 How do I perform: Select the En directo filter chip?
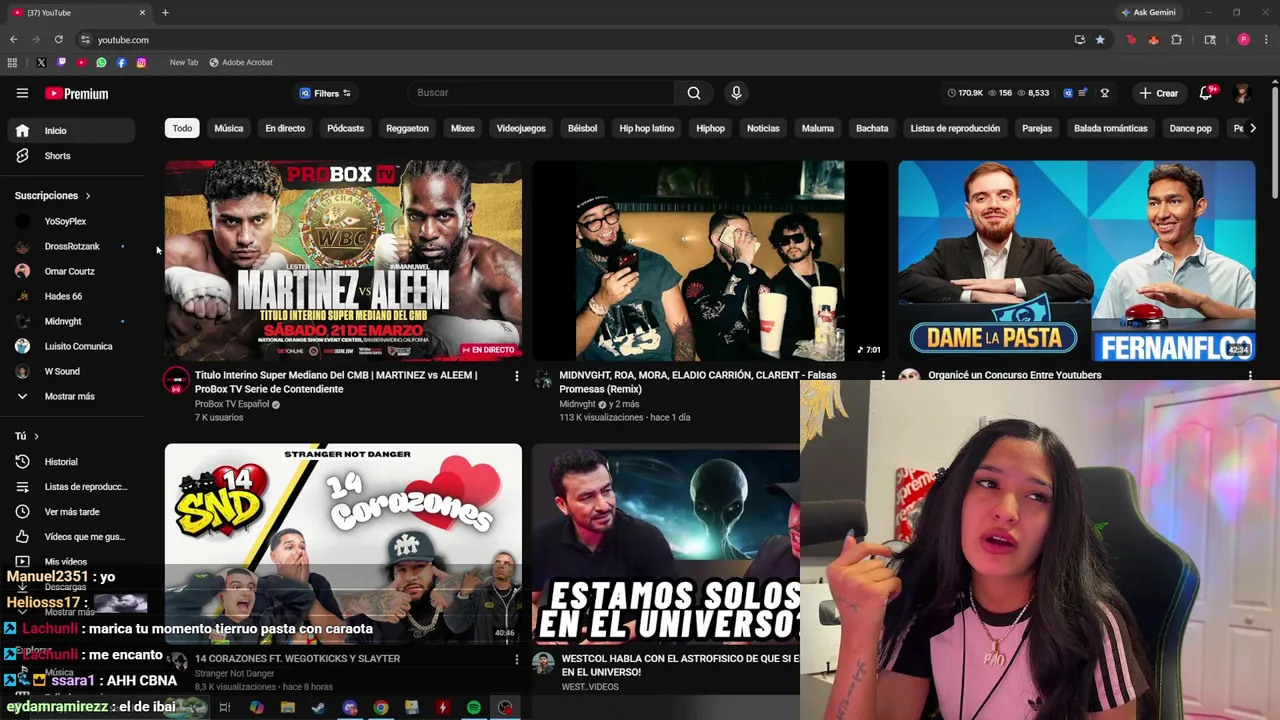coord(285,128)
